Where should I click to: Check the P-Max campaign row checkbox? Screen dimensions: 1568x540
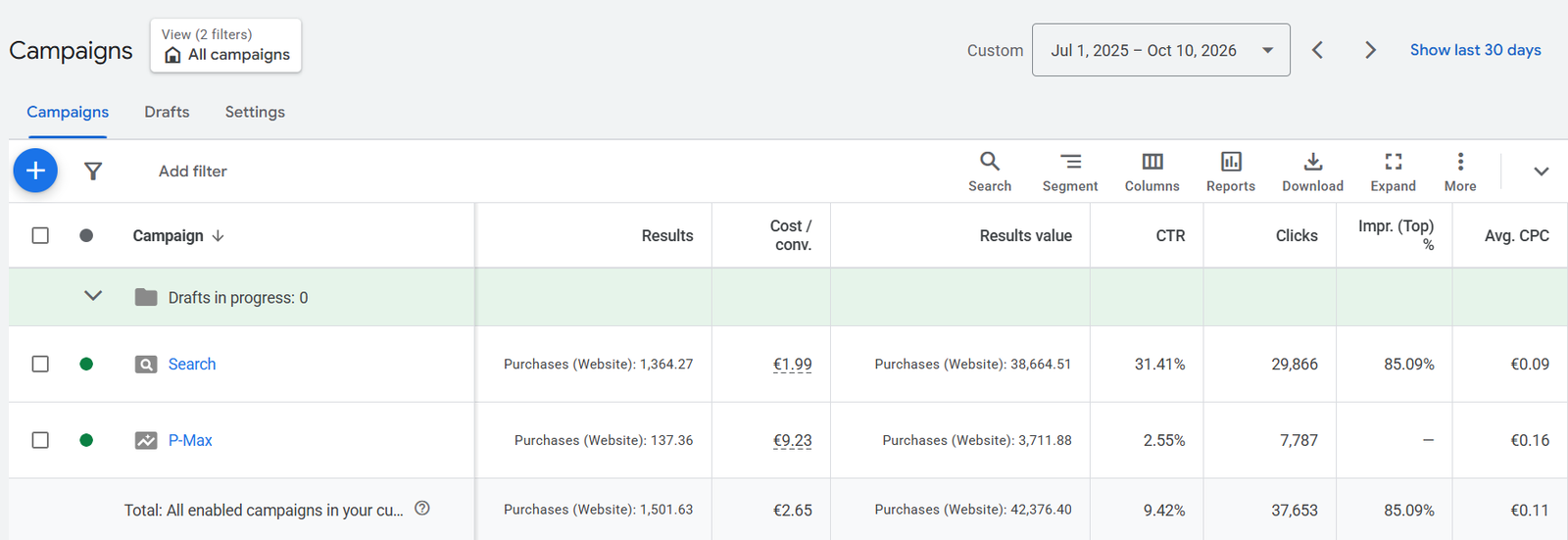40,441
